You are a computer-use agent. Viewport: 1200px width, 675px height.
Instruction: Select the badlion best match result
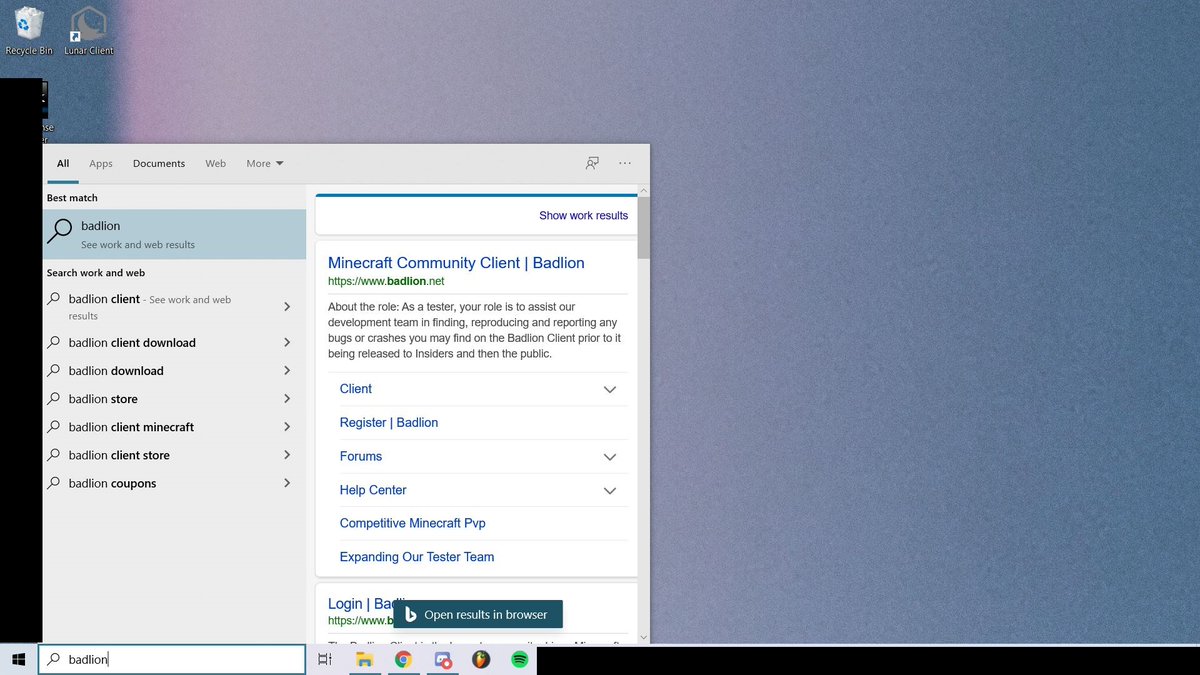[x=174, y=234]
